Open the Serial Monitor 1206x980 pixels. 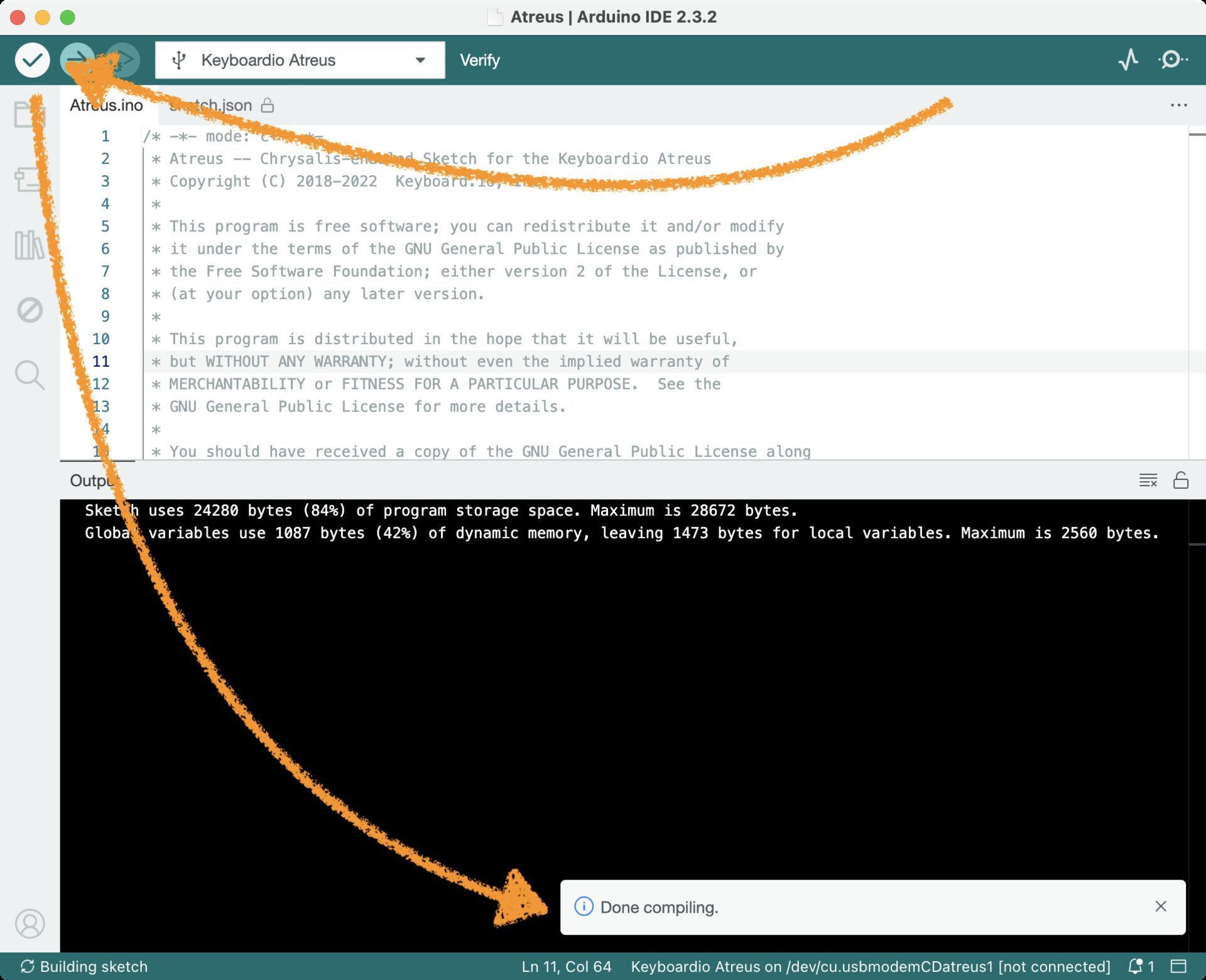[1173, 60]
